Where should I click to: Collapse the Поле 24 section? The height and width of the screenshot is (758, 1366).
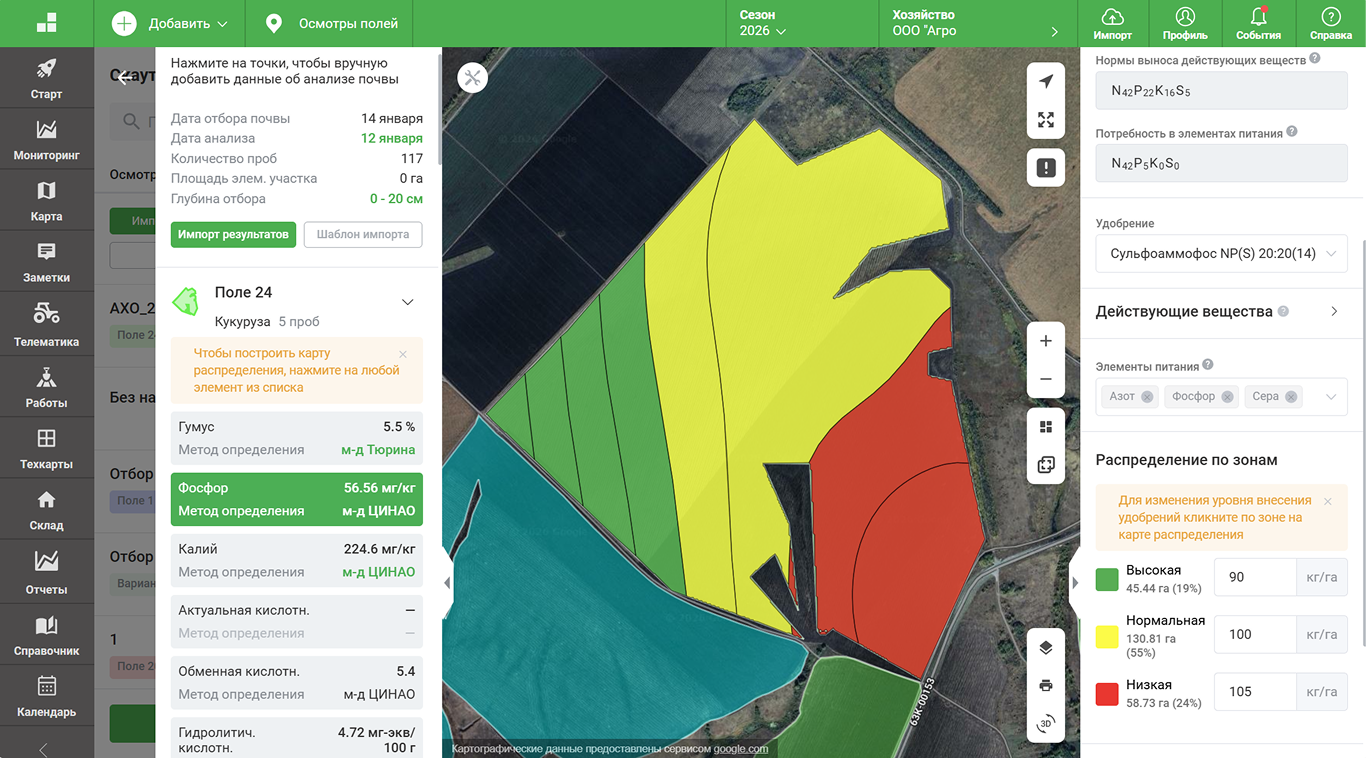(407, 302)
